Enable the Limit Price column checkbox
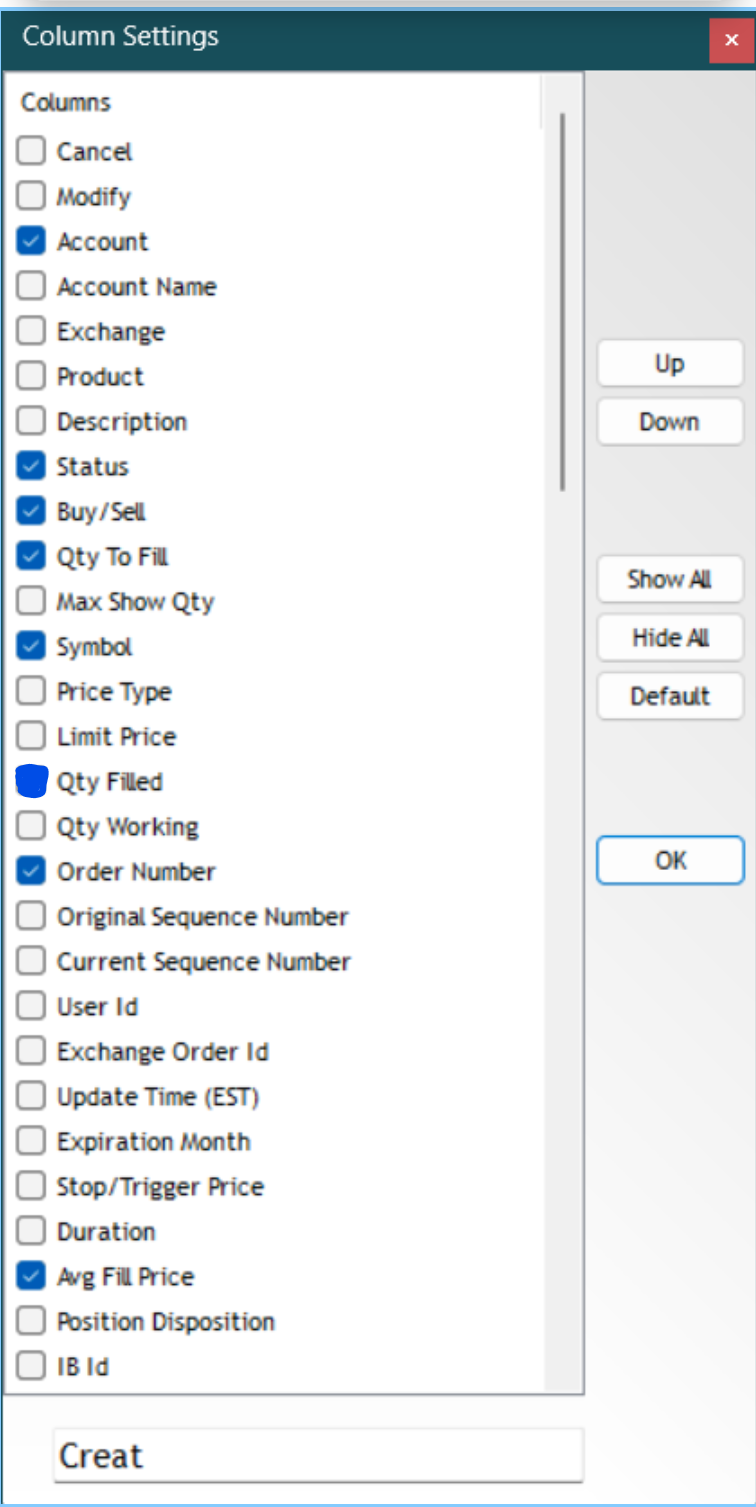756x1507 pixels. 32,737
